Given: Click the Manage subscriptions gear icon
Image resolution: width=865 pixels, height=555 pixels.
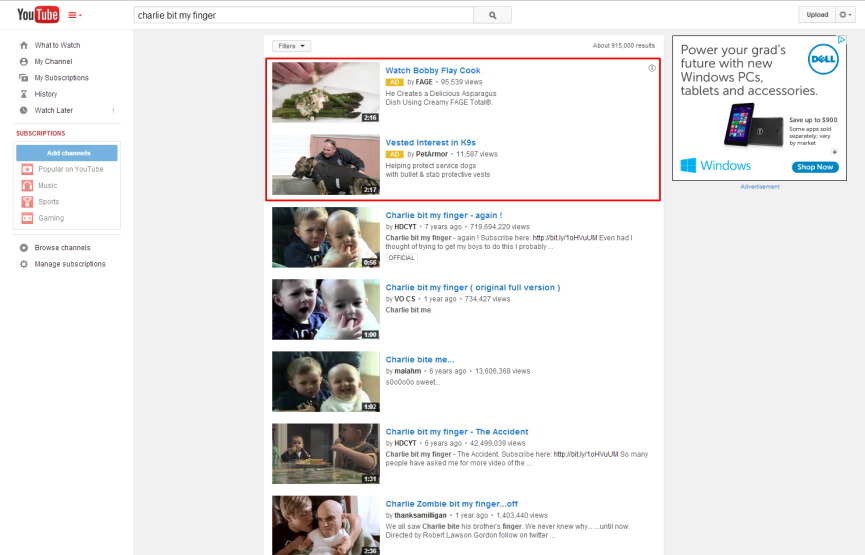Looking at the screenshot, I should [x=24, y=264].
